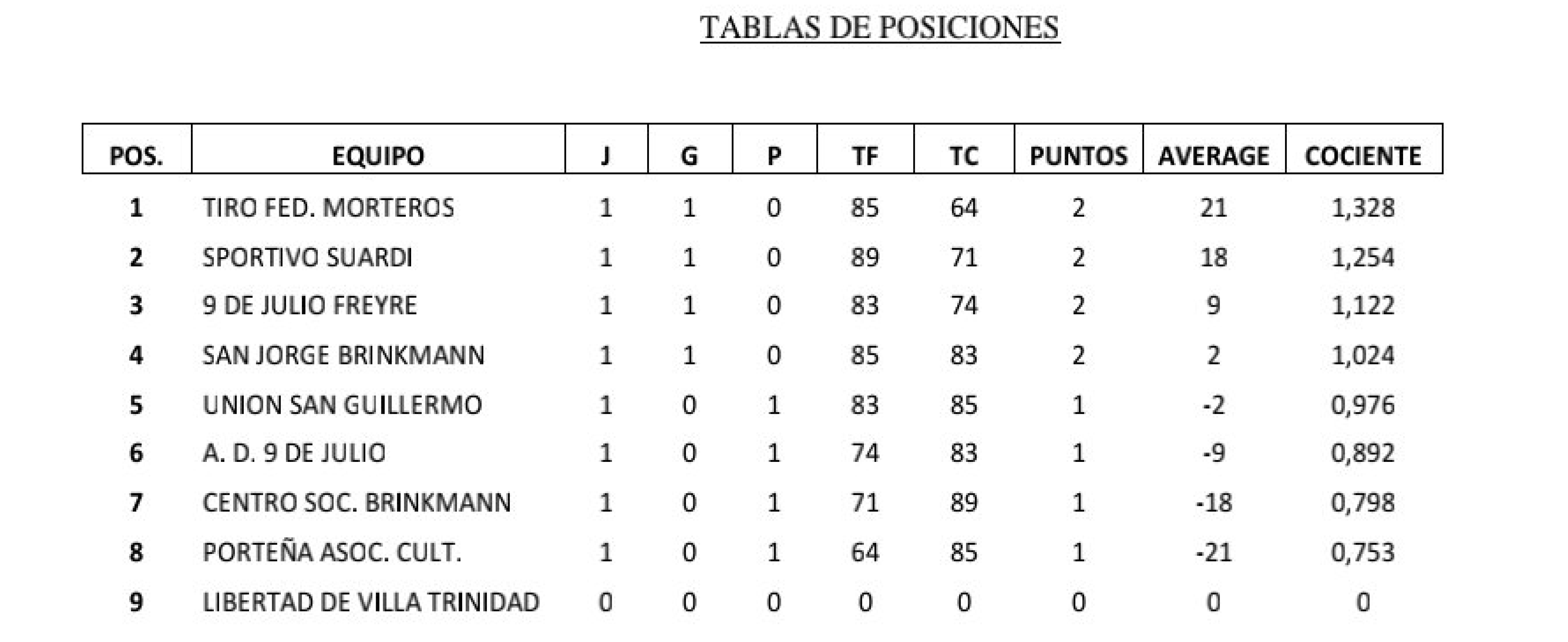1568x642 pixels.
Task: Click the PUNTOS column header
Action: [x=1078, y=156]
